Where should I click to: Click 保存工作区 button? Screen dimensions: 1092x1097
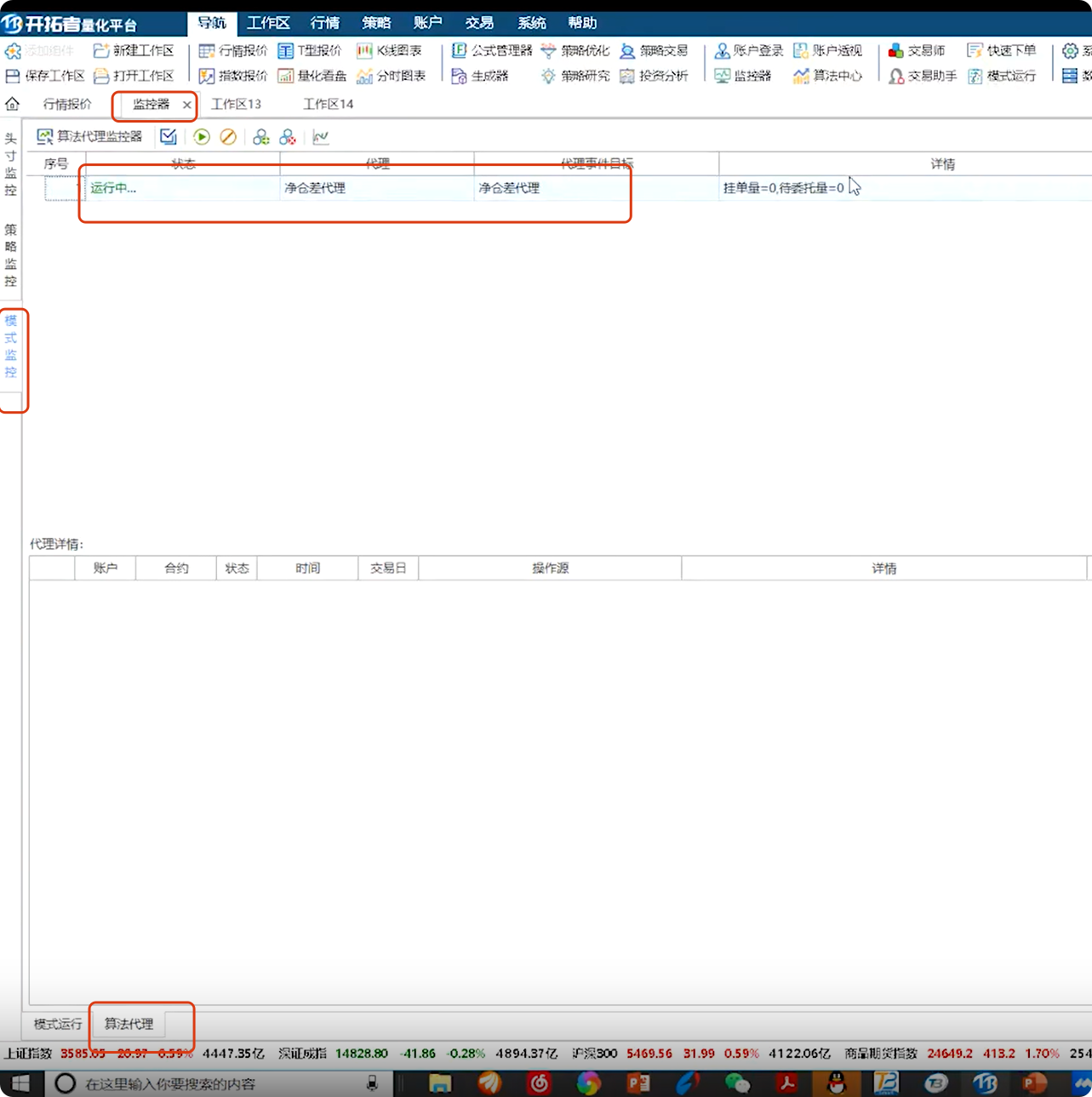[x=45, y=76]
